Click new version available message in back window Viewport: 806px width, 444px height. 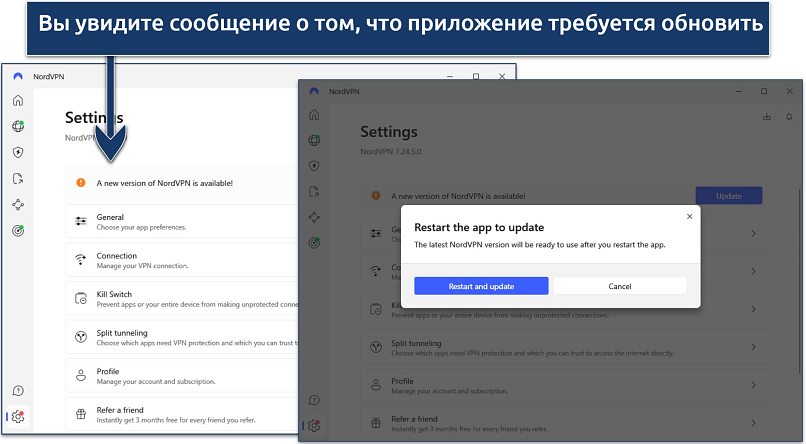click(x=164, y=183)
